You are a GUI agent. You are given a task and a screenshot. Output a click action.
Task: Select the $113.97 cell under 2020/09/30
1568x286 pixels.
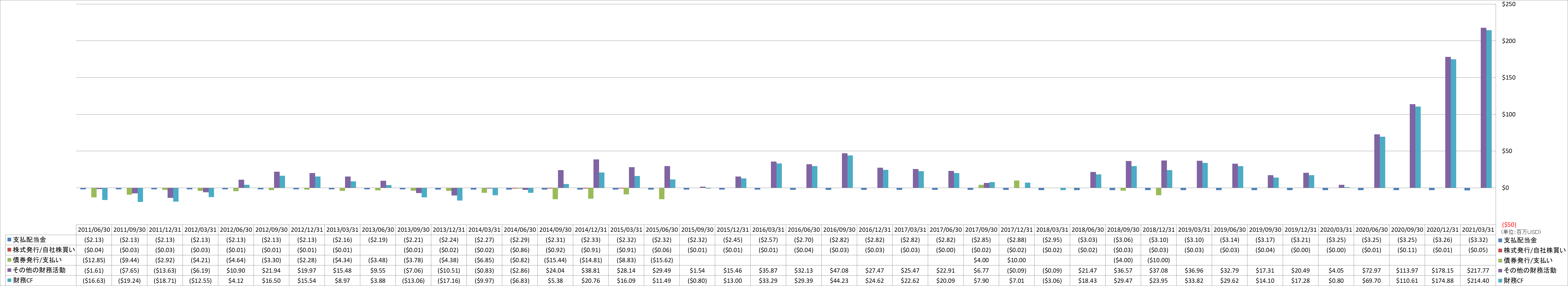point(1408,270)
